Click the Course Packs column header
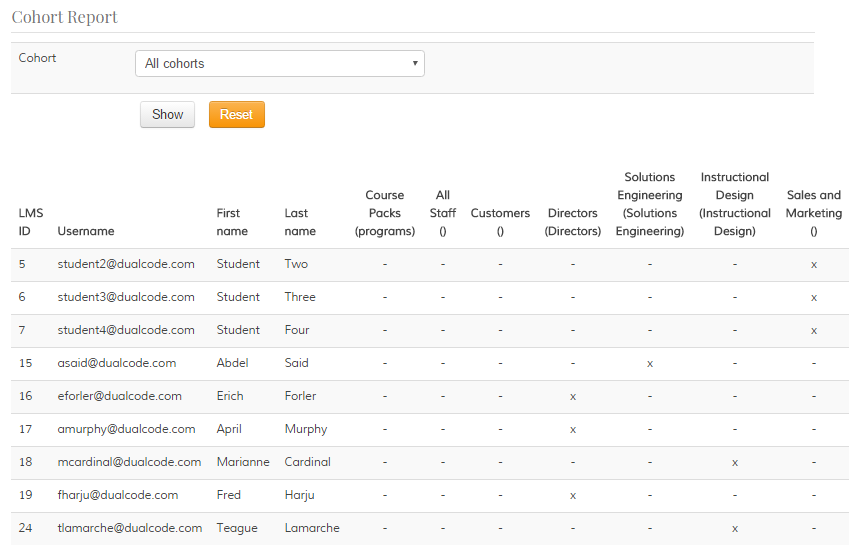Screen dimensions: 861x547 384,213
